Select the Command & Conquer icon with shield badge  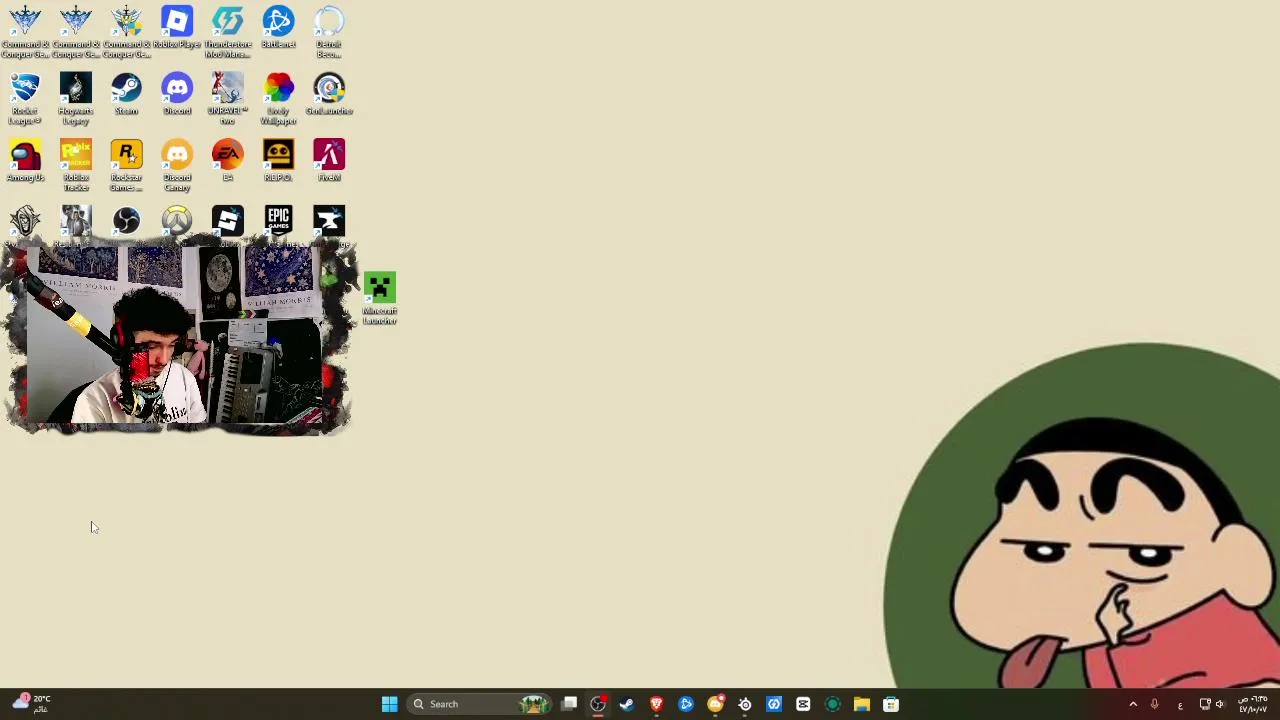[126, 30]
